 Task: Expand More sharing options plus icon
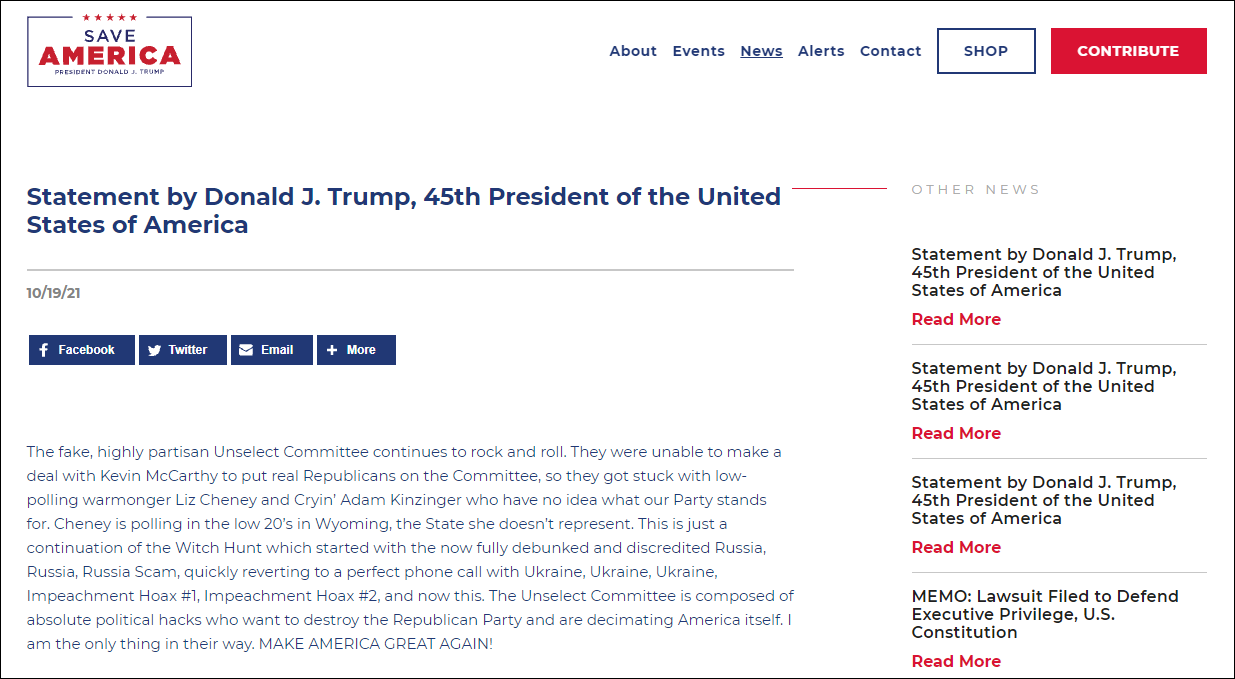[332, 350]
